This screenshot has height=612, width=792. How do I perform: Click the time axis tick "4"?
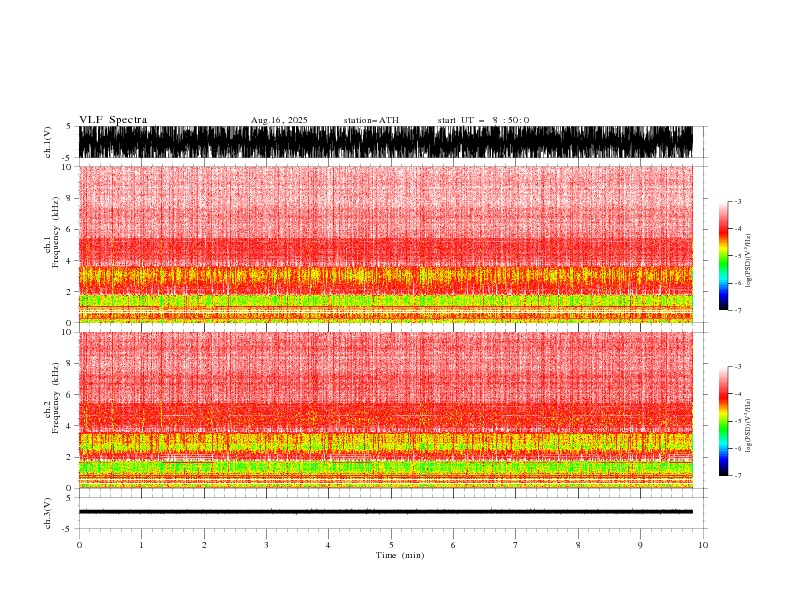[x=328, y=545]
